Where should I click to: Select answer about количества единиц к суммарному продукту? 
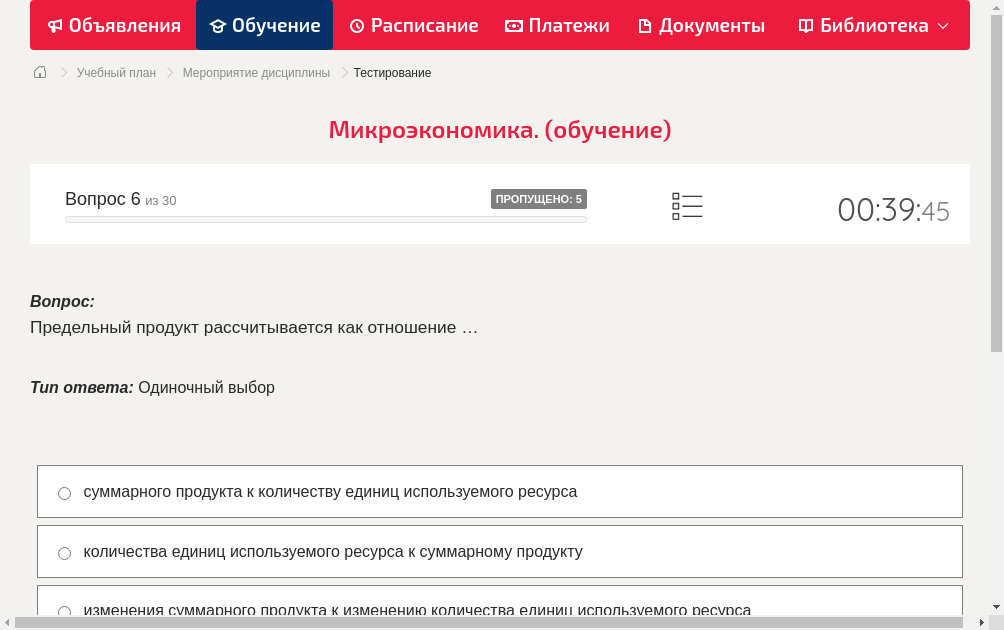point(64,552)
